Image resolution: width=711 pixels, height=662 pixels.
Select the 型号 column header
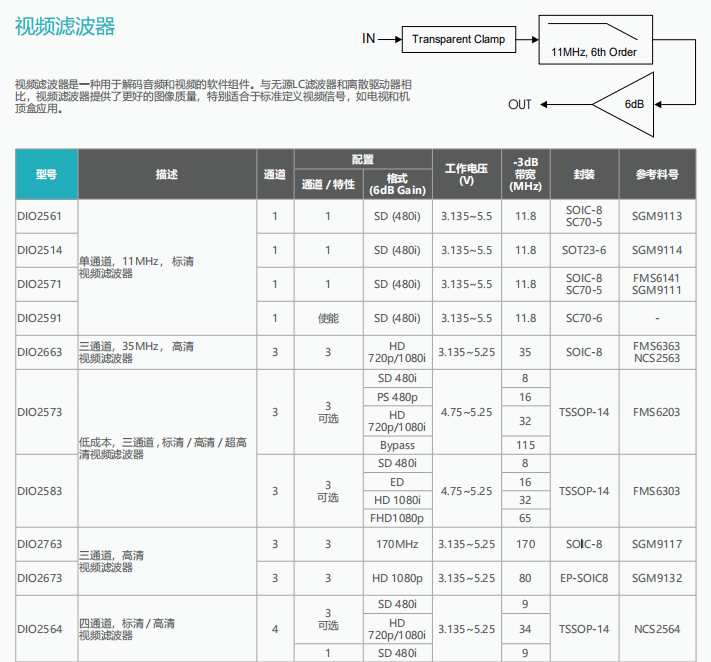click(46, 174)
